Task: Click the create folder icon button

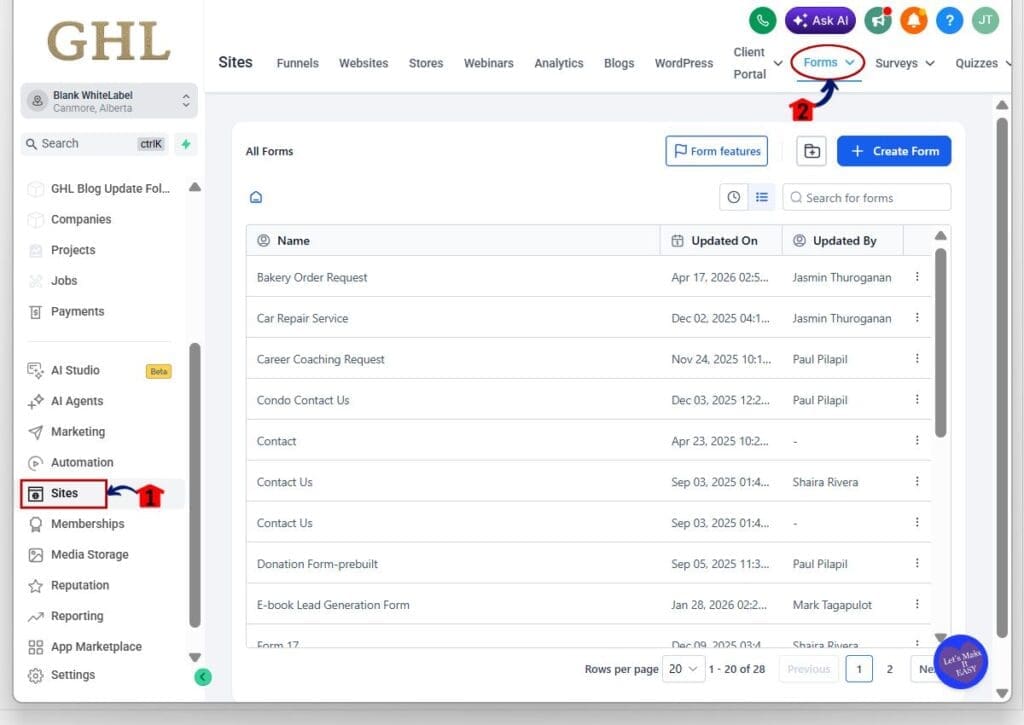Action: [812, 151]
